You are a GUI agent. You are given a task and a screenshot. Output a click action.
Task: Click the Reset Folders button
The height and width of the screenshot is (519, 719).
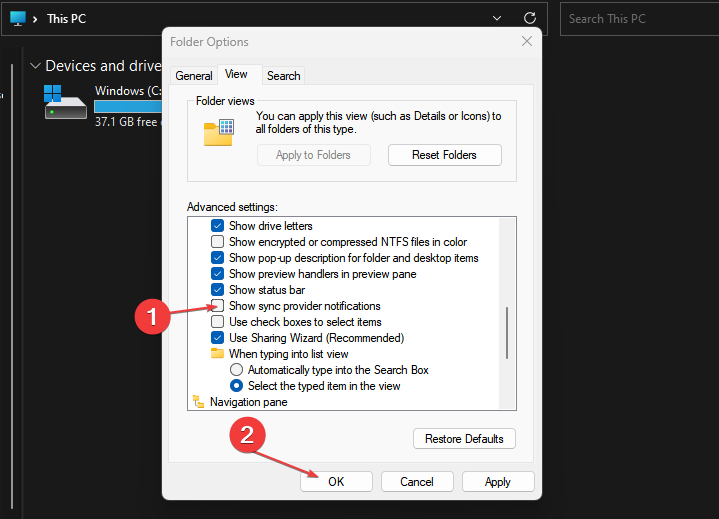point(444,155)
